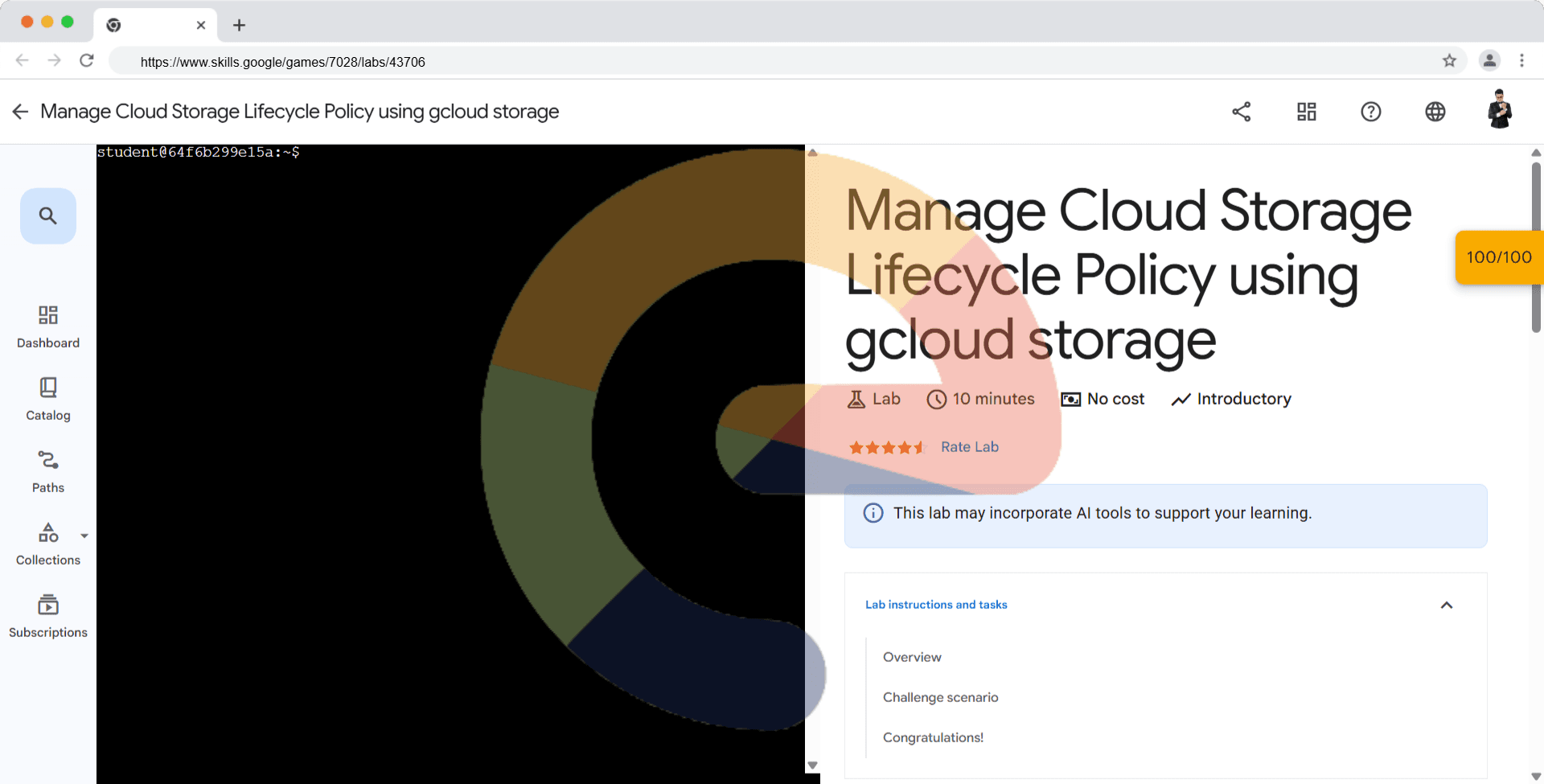Open Chrome's three-dot menu
Screen dimensions: 1544x784
1521,60
